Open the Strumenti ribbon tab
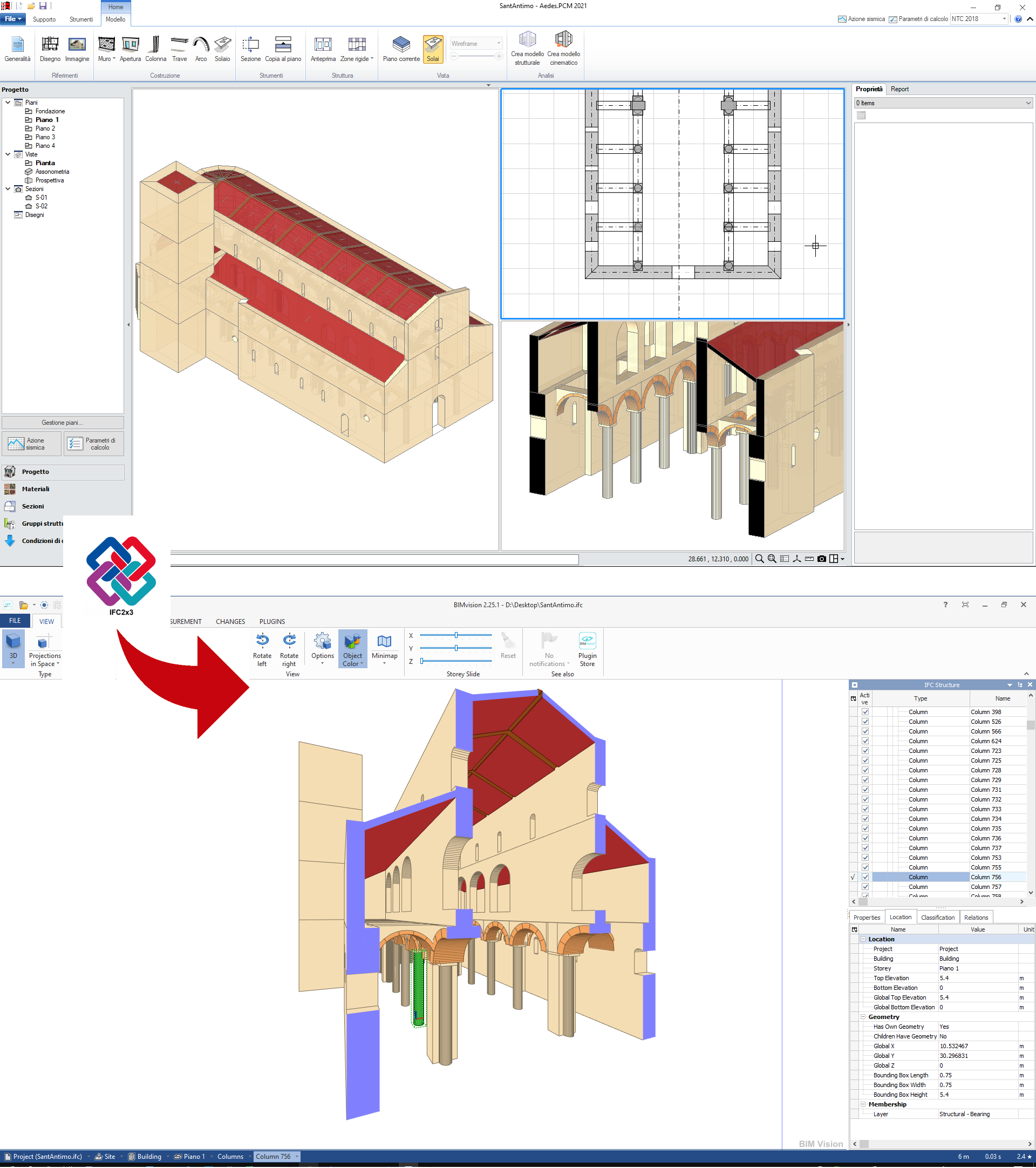This screenshot has height=1168, width=1036. click(x=81, y=19)
